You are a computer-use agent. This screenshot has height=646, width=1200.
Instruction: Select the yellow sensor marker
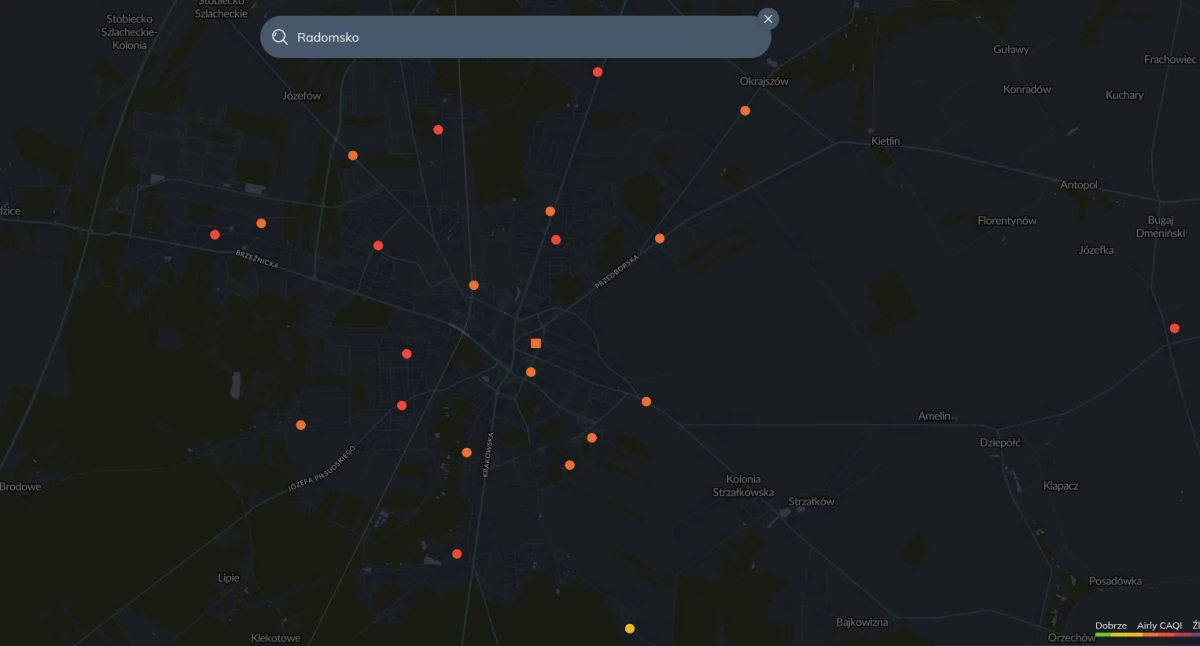(630, 629)
